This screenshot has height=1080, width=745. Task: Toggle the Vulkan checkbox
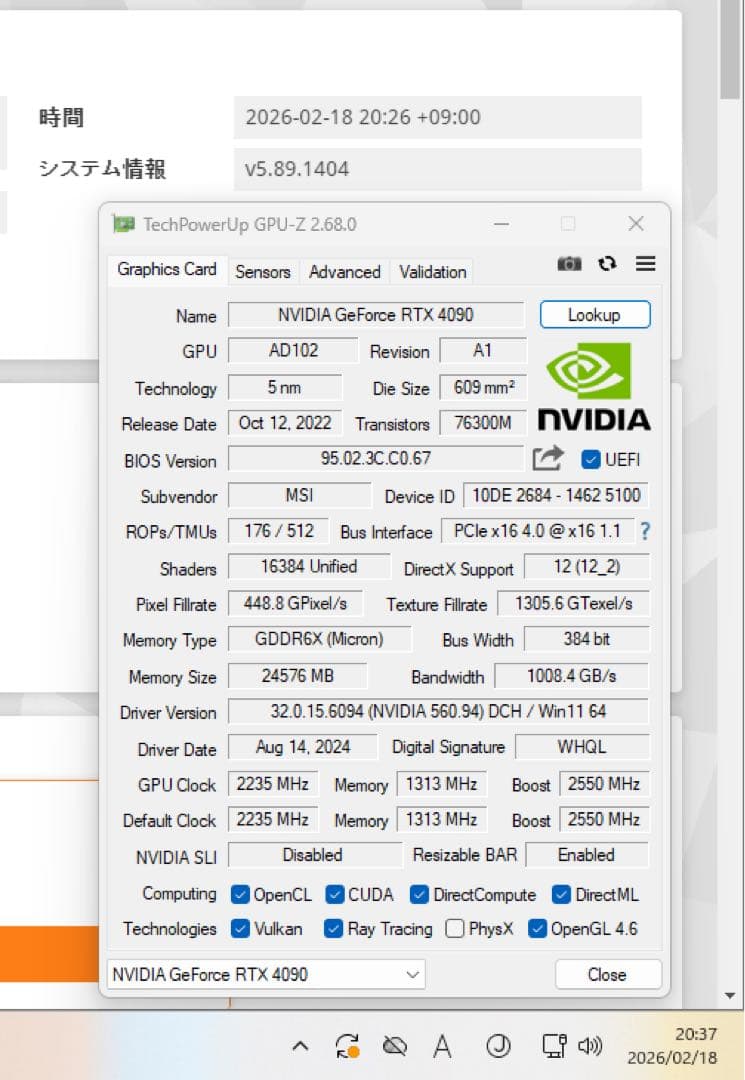(x=240, y=928)
